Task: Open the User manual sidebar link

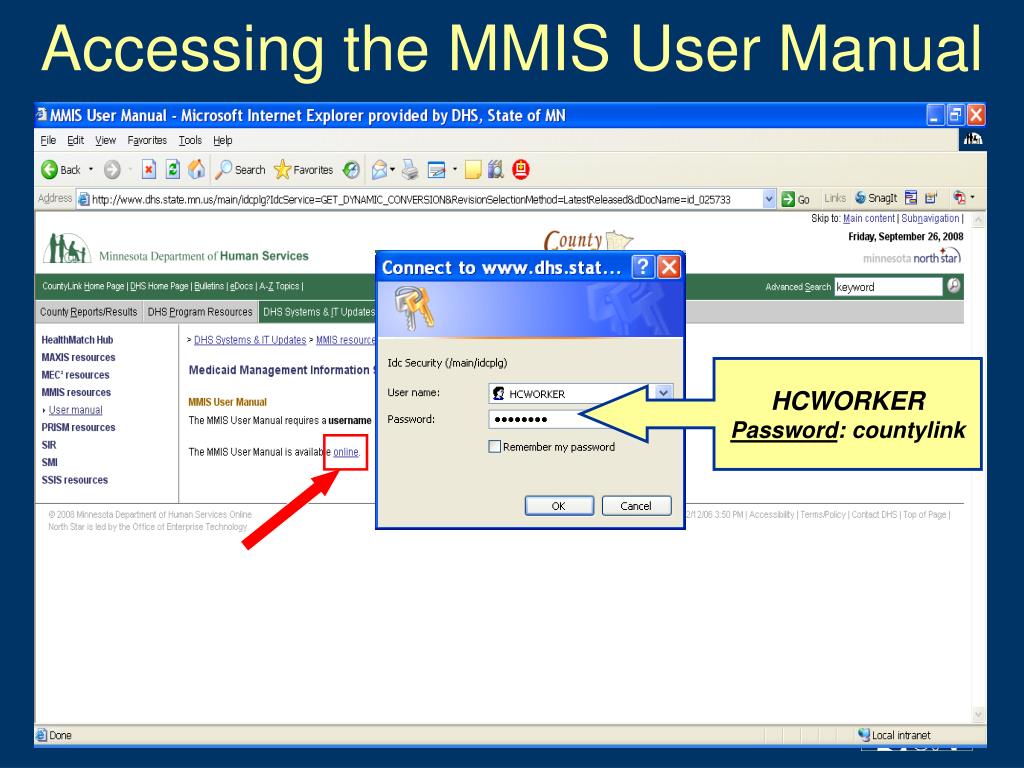Action: point(76,410)
